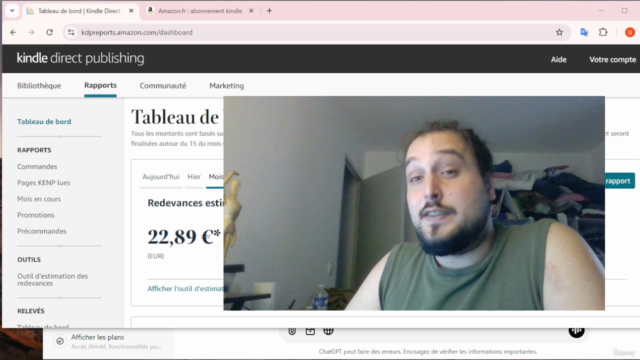Open site information icon in address bar
This screenshot has height=360, width=640.
point(71,32)
